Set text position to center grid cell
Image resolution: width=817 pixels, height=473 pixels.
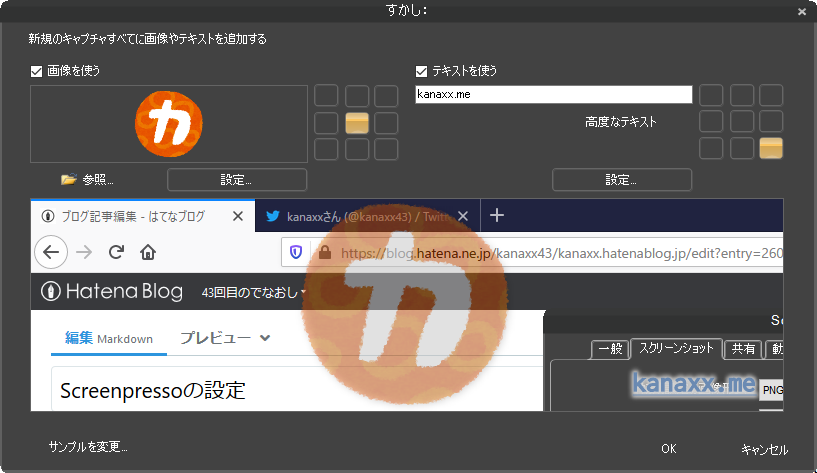pyautogui.click(x=741, y=121)
